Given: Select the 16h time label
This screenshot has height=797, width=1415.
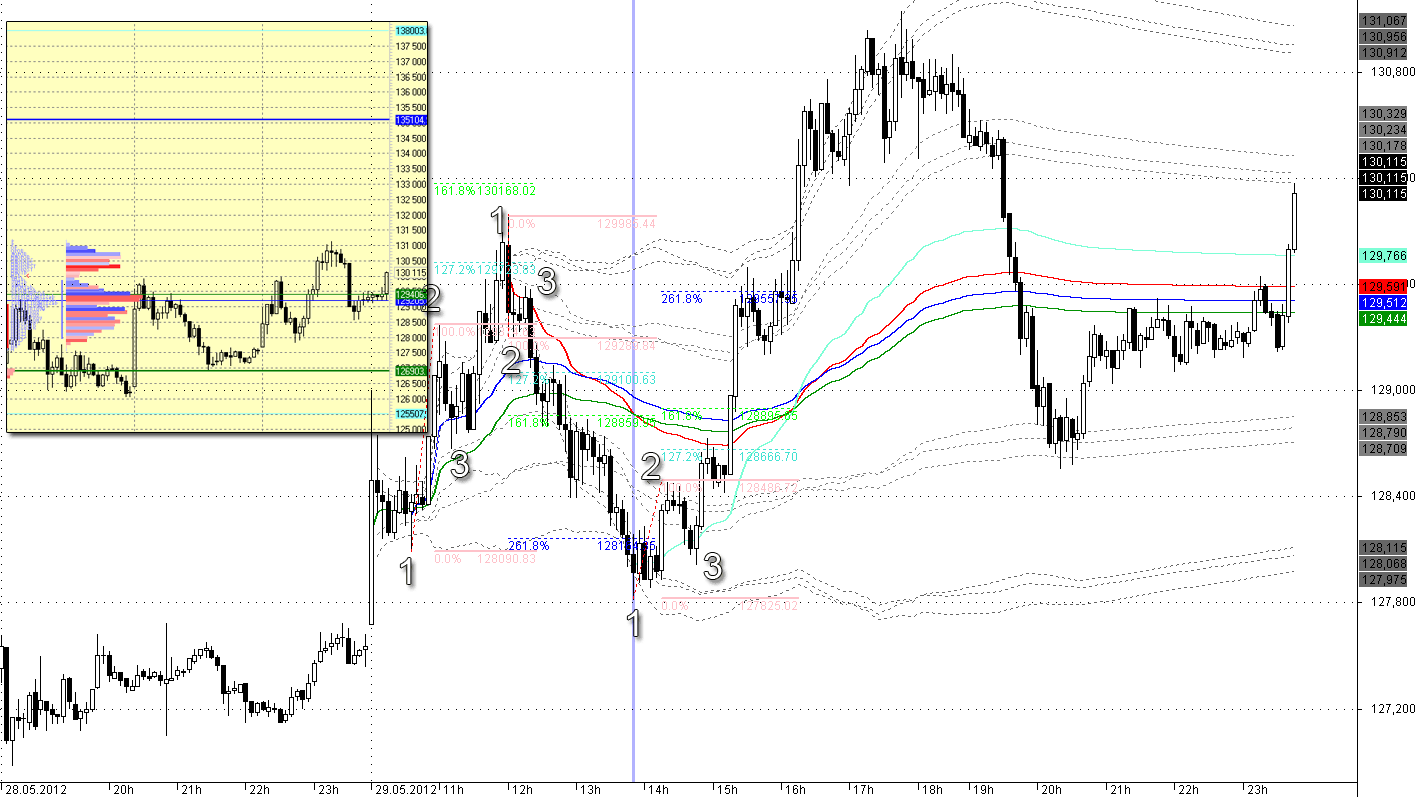Looking at the screenshot, I should click(x=795, y=789).
